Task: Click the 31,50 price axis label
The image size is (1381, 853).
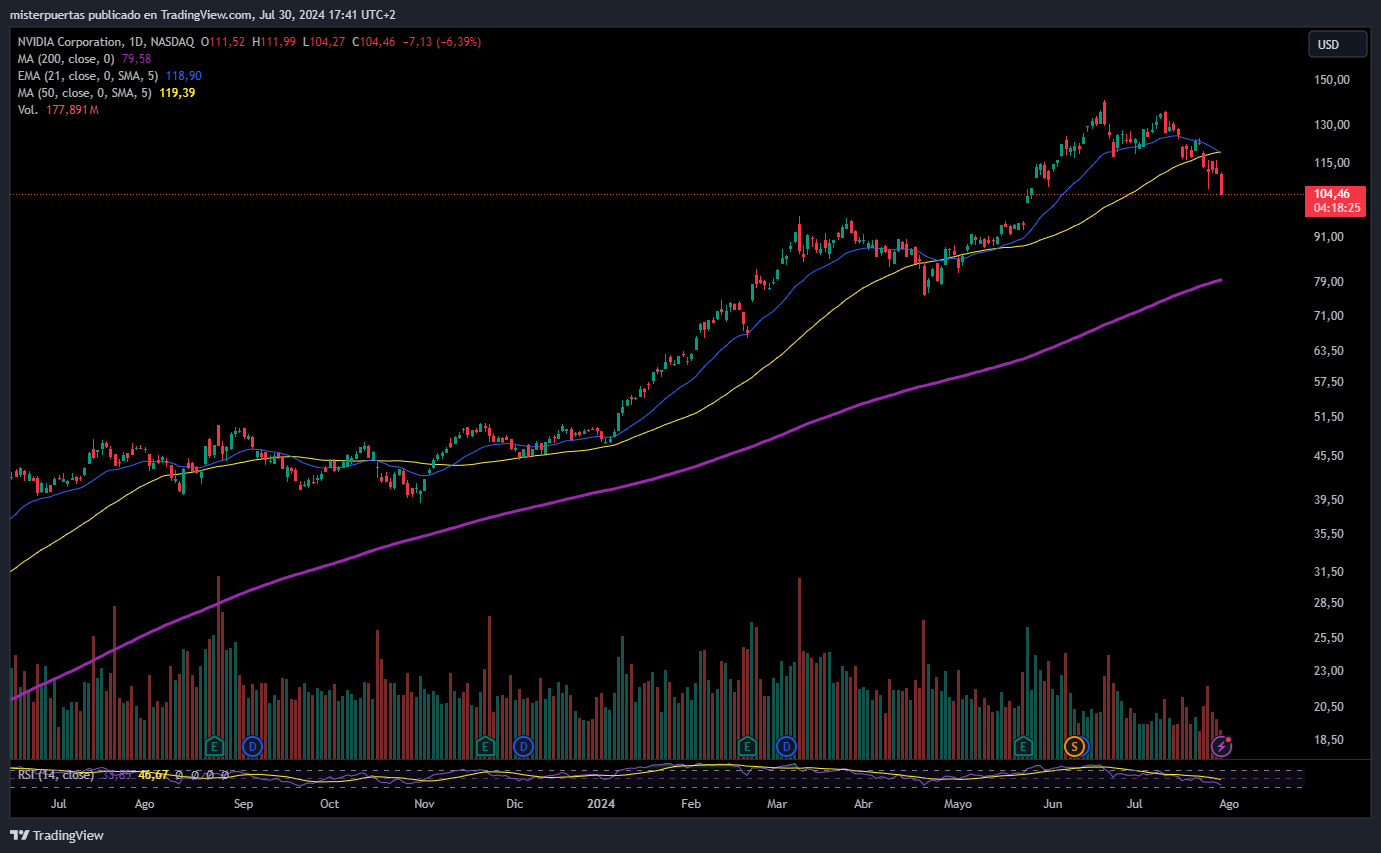Action: (x=1327, y=572)
